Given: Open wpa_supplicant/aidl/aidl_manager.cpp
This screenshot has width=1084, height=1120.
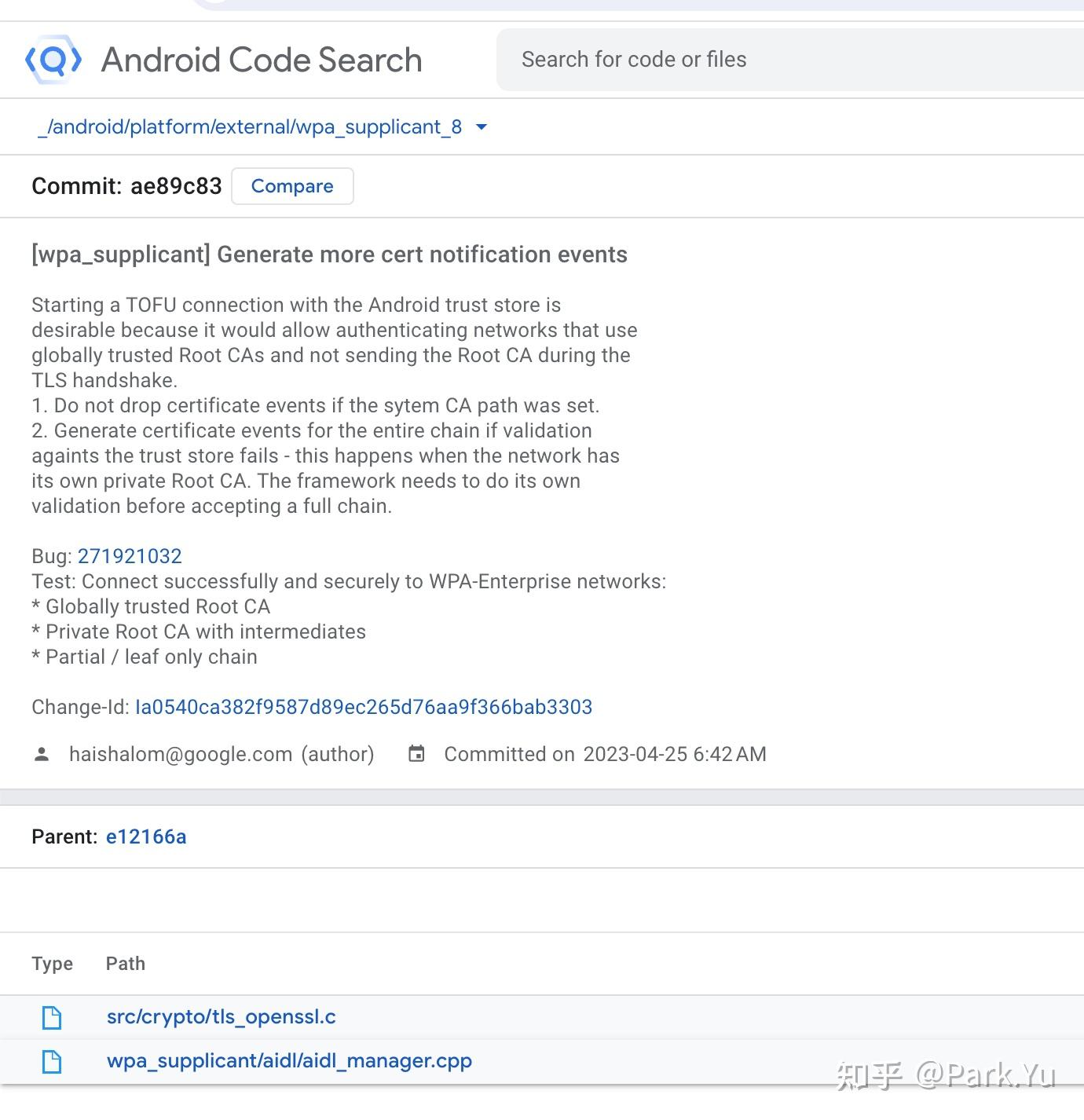Looking at the screenshot, I should point(289,1061).
